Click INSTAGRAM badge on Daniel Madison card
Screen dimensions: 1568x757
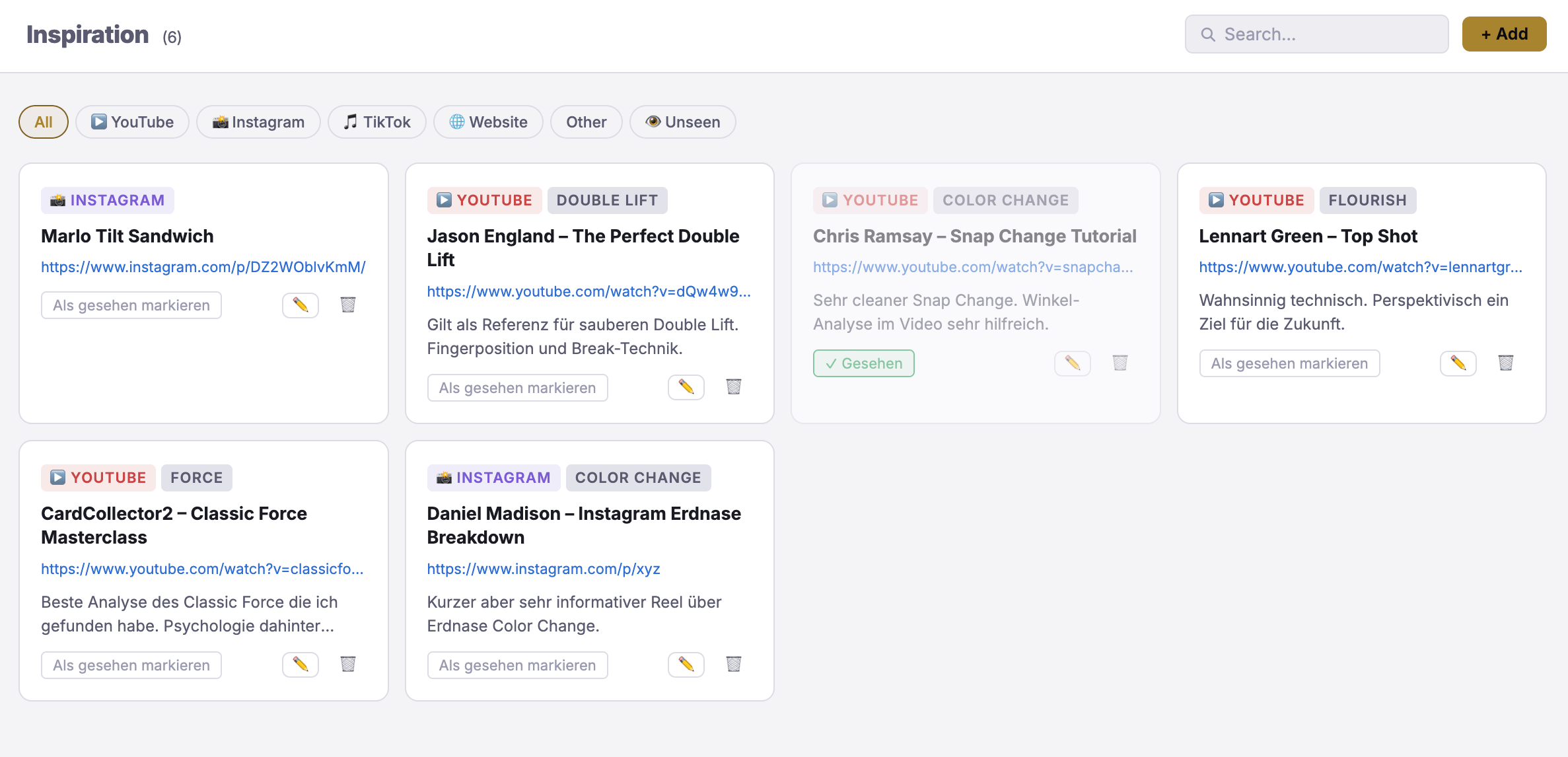click(493, 478)
